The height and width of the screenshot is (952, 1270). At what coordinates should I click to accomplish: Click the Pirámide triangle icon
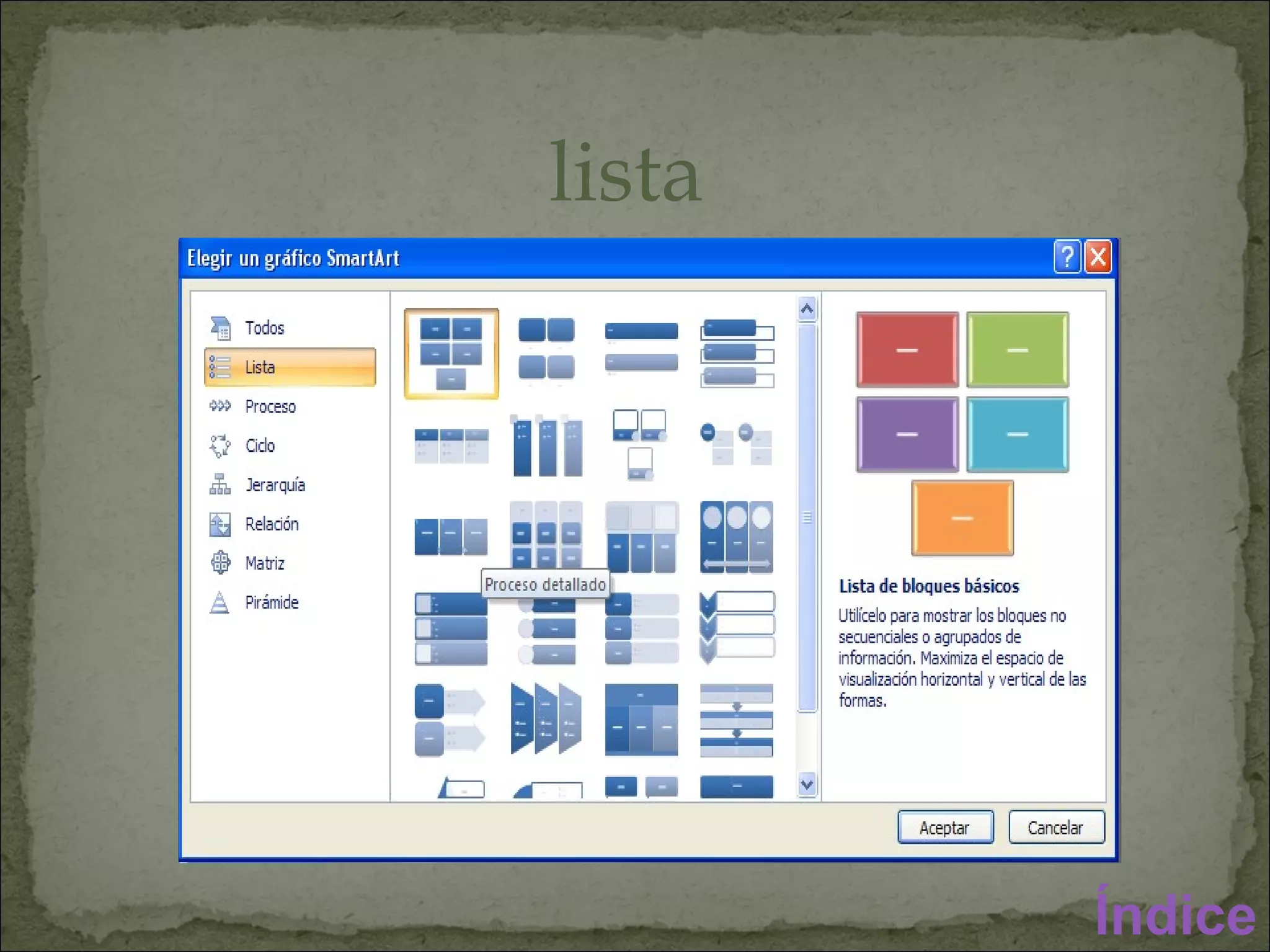(220, 602)
